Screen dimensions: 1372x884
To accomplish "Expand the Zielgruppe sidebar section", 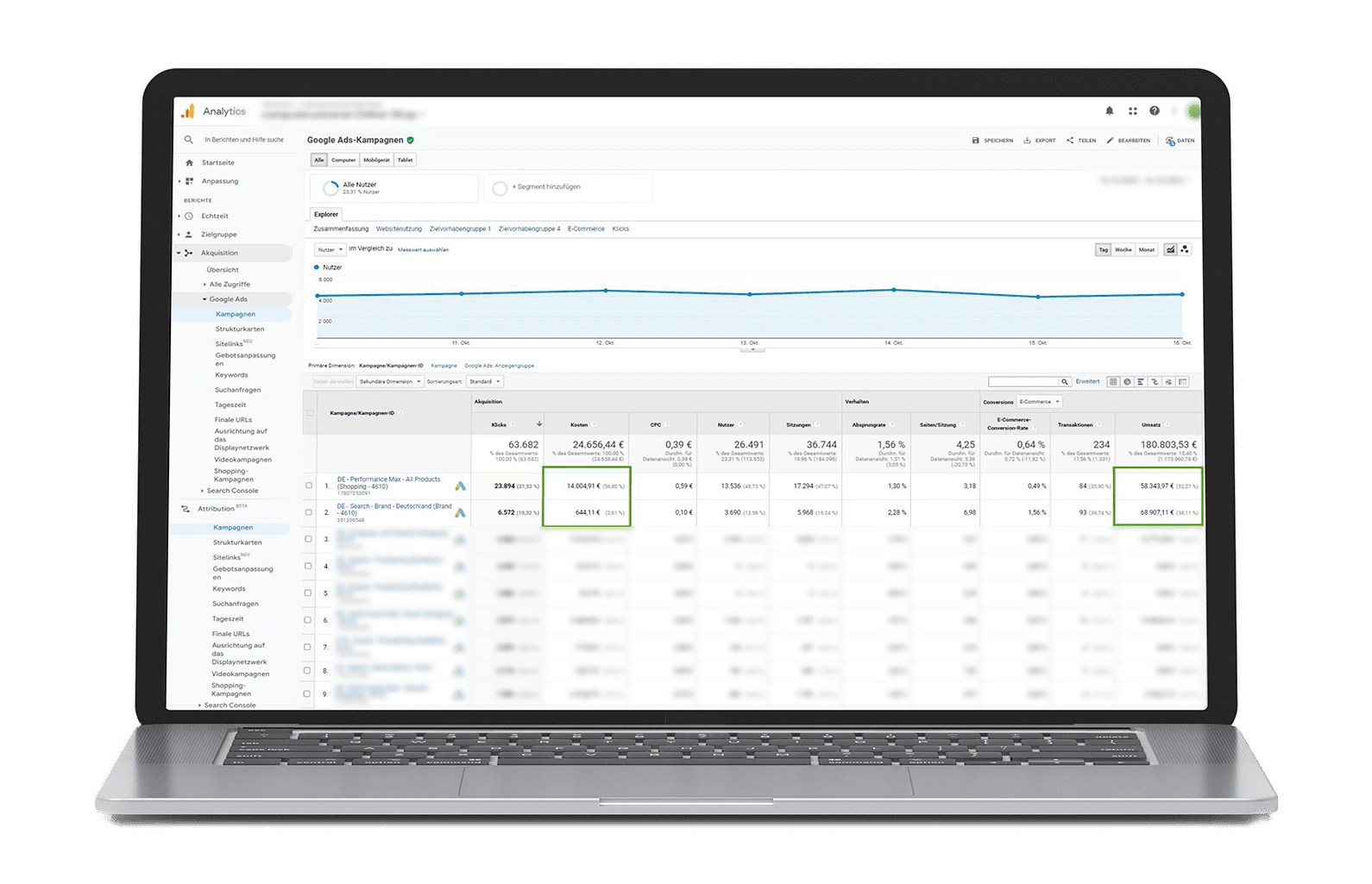I will pos(179,235).
